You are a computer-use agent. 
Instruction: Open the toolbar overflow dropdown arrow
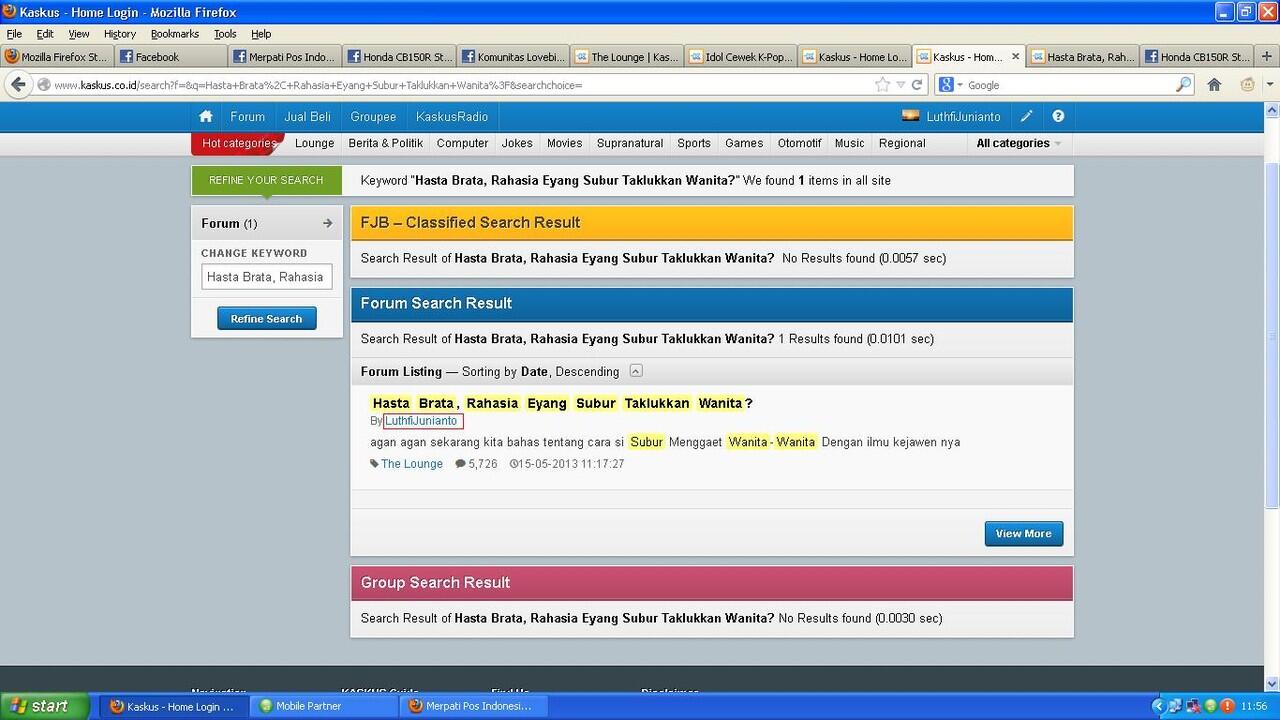pyautogui.click(x=1270, y=85)
